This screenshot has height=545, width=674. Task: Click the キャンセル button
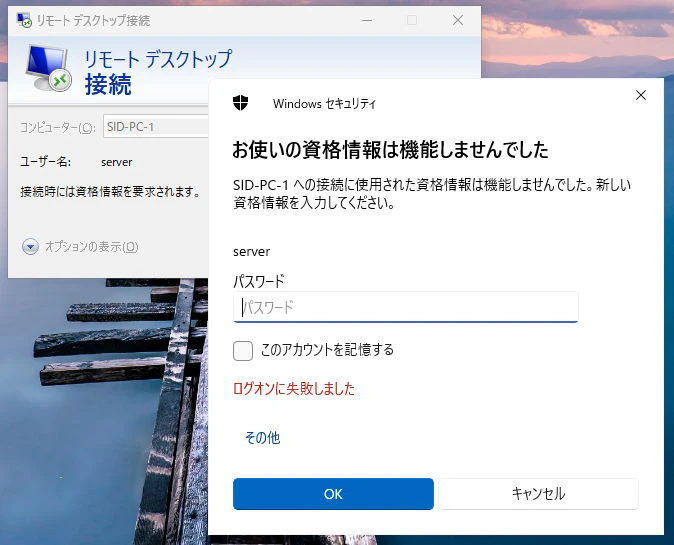click(x=538, y=494)
